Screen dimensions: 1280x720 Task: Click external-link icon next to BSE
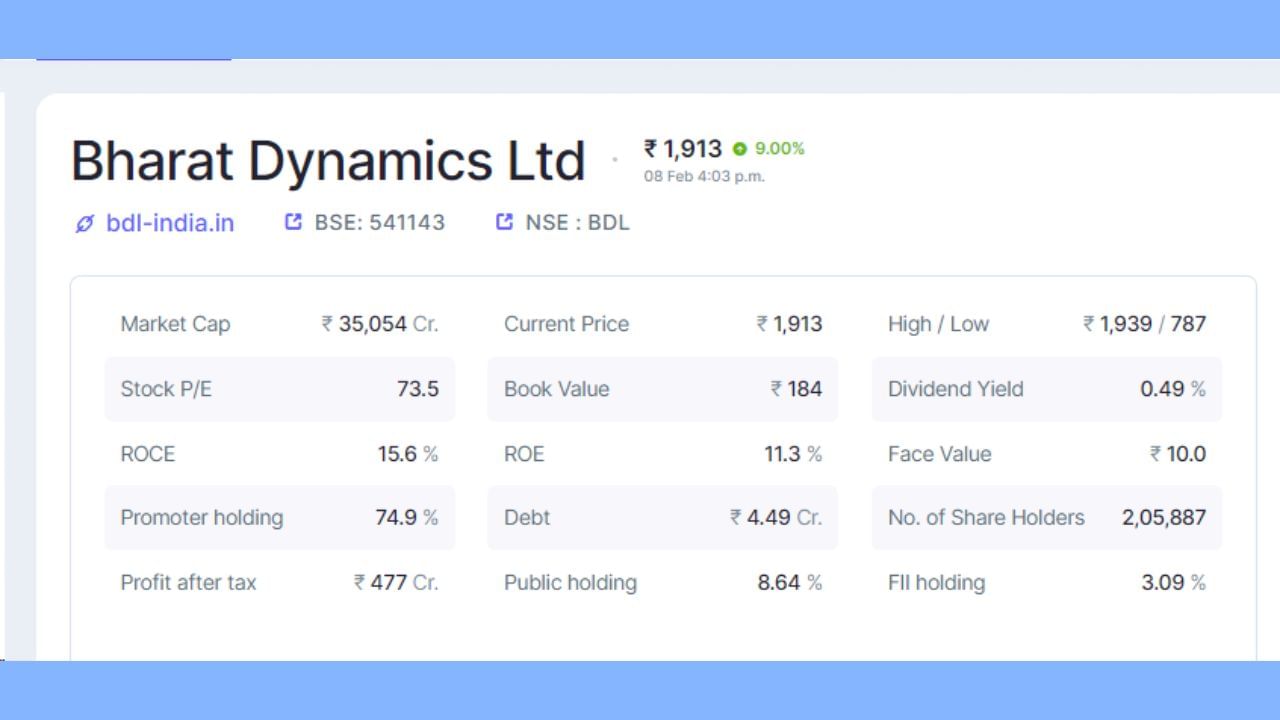click(x=293, y=221)
